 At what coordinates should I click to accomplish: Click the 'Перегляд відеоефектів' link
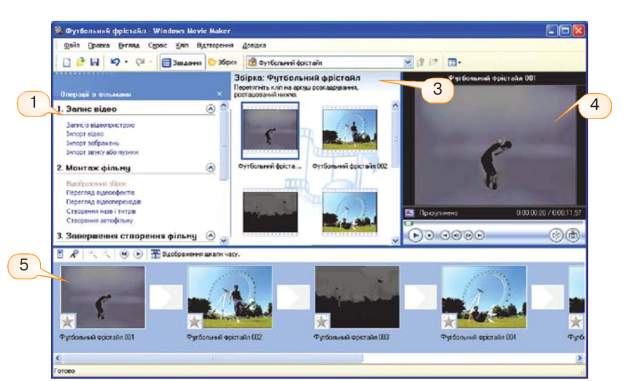tap(100, 193)
